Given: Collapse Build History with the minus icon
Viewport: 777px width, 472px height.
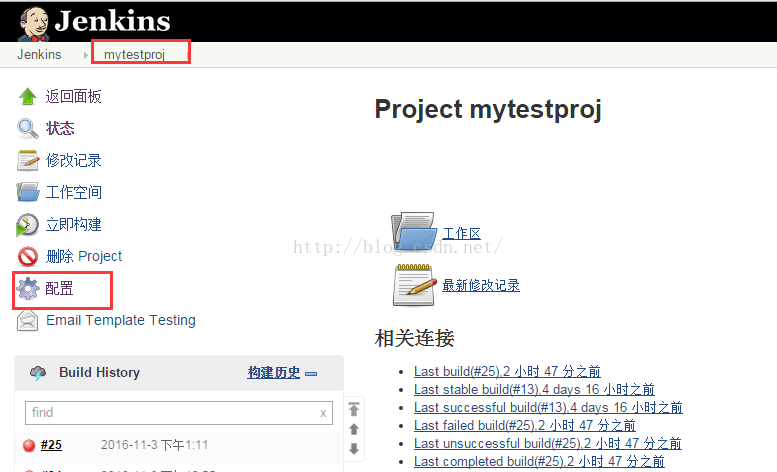Looking at the screenshot, I should pyautogui.click(x=311, y=374).
